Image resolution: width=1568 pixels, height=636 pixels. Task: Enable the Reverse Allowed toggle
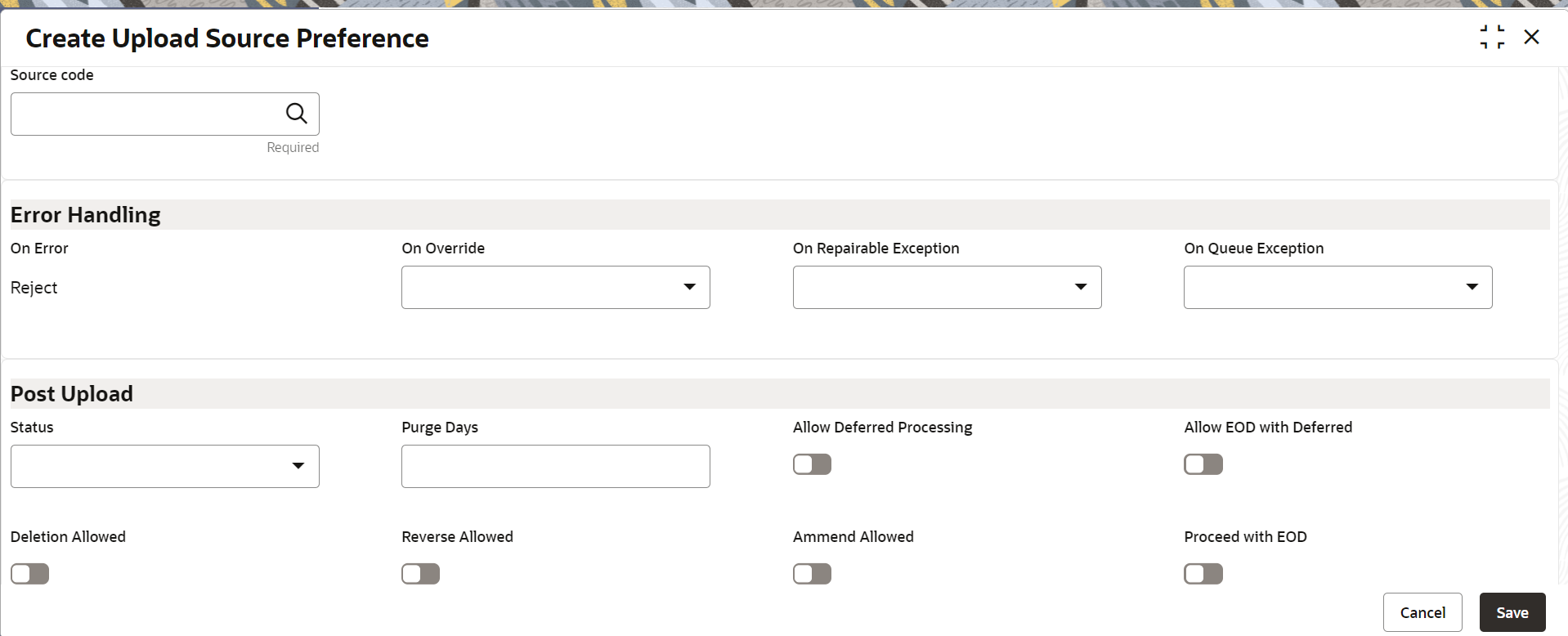[420, 574]
